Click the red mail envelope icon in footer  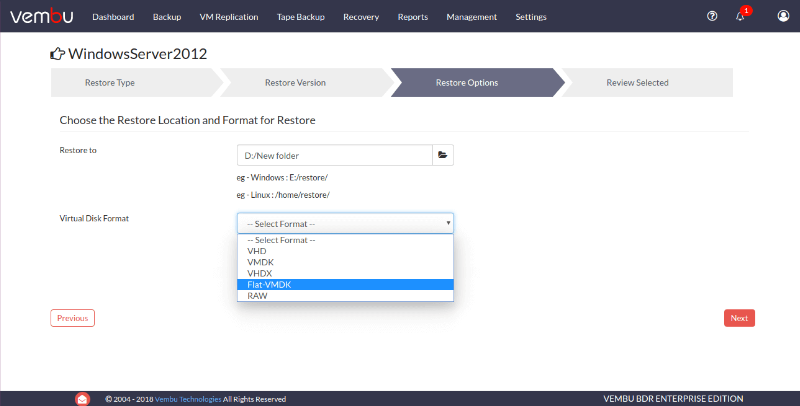(x=82, y=399)
